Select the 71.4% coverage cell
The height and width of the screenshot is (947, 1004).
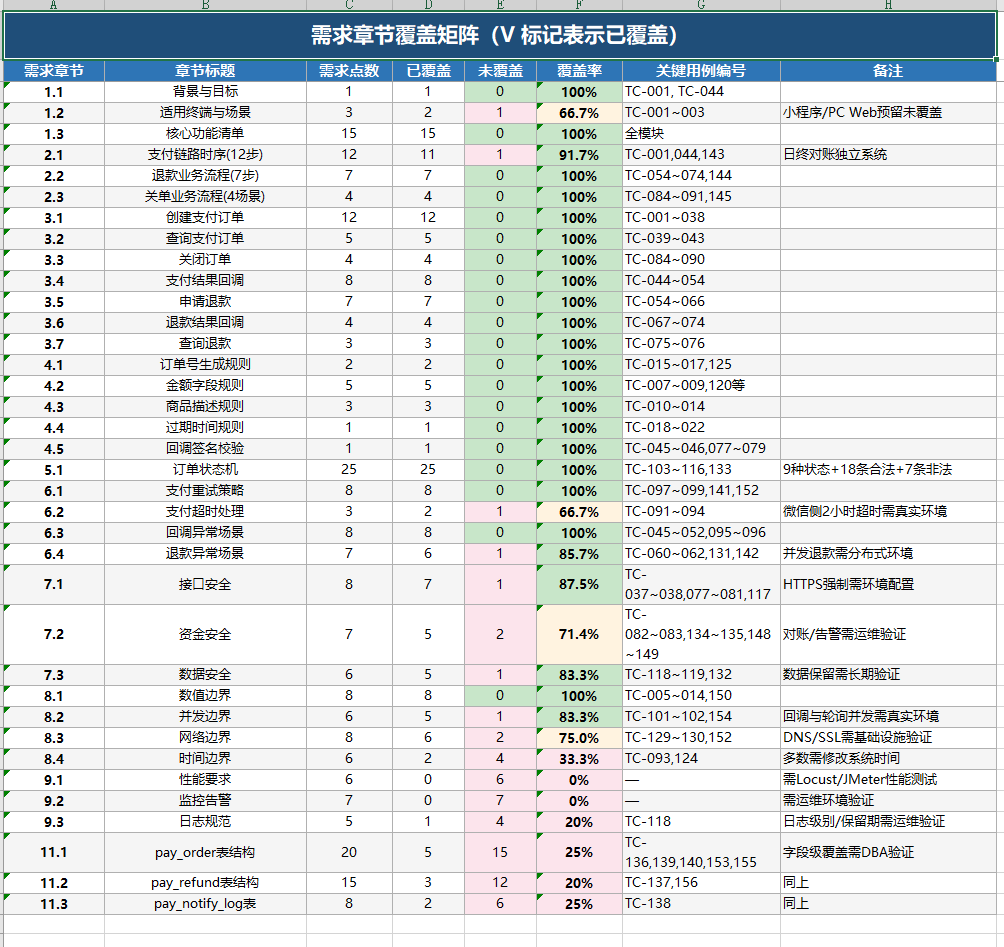tap(579, 635)
